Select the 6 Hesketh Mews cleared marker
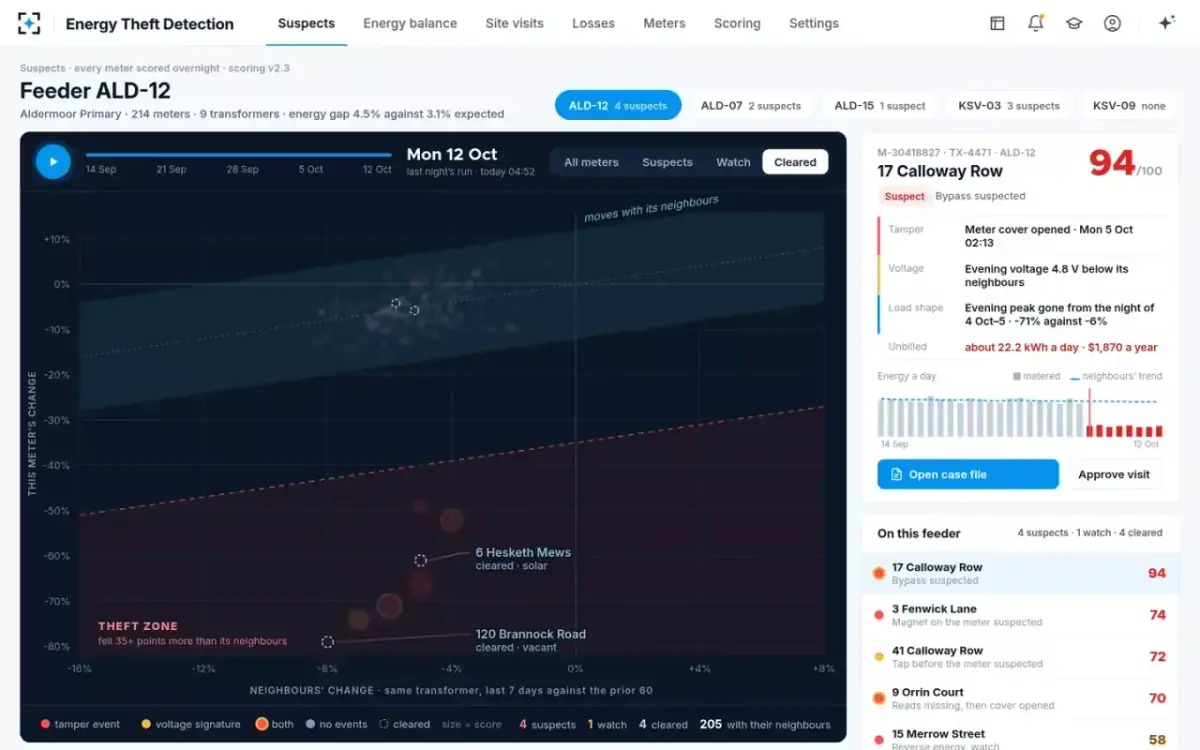The height and width of the screenshot is (750, 1200). point(421,560)
